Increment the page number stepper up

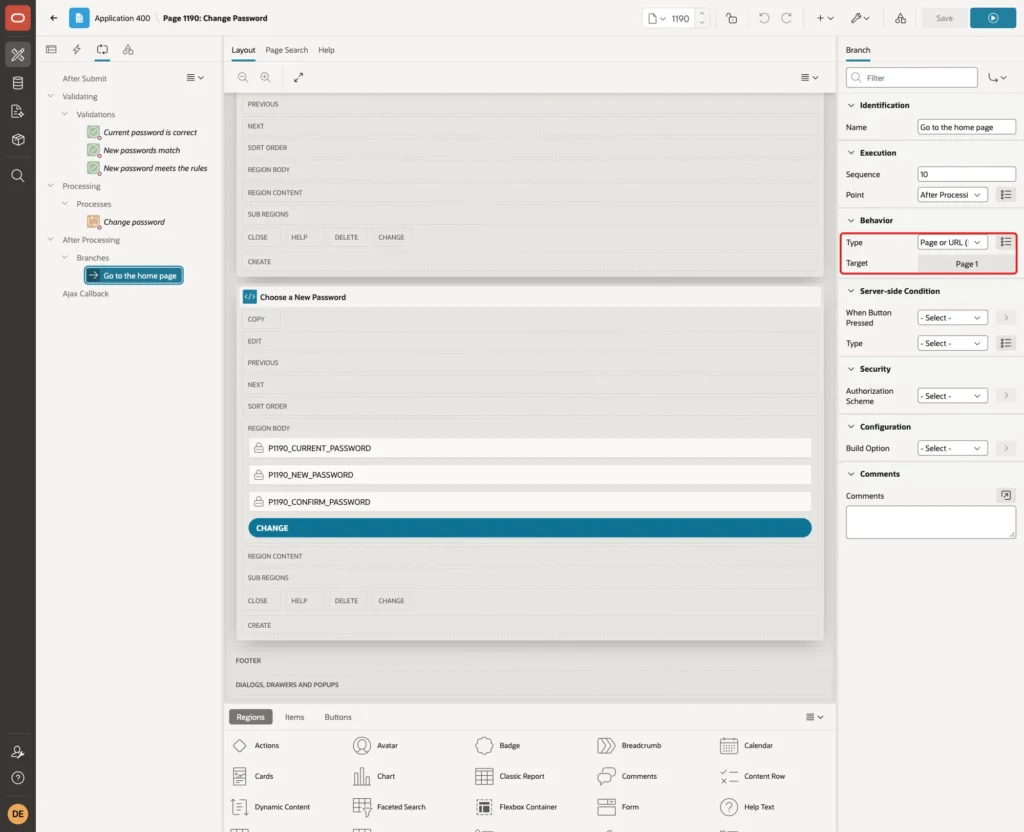[x=702, y=13]
